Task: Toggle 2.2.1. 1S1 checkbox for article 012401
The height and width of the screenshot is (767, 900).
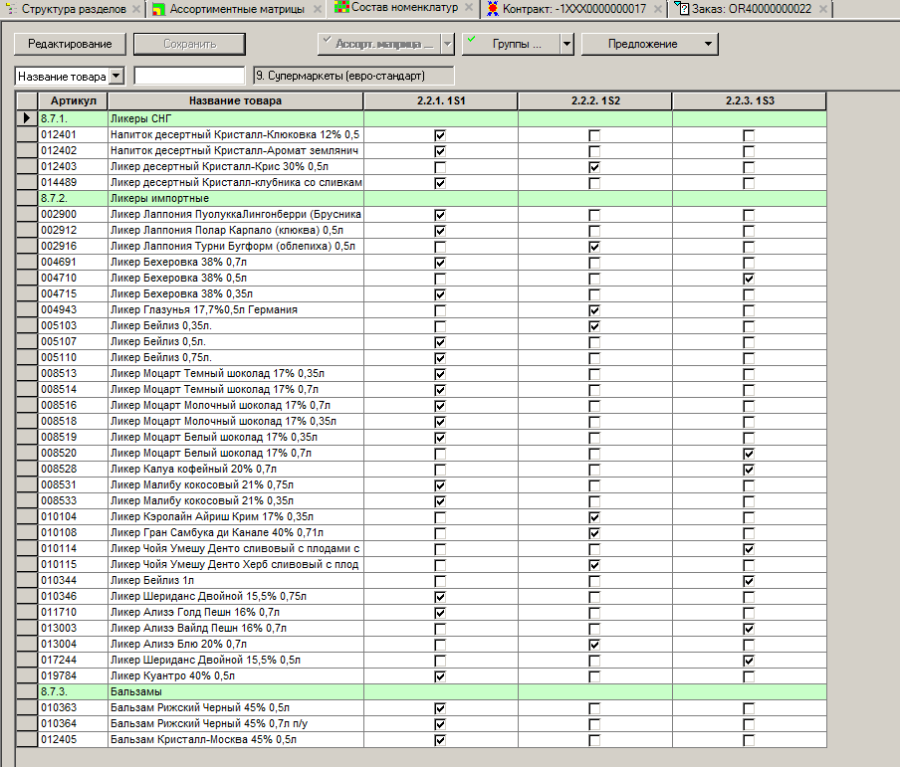Action: point(440,135)
